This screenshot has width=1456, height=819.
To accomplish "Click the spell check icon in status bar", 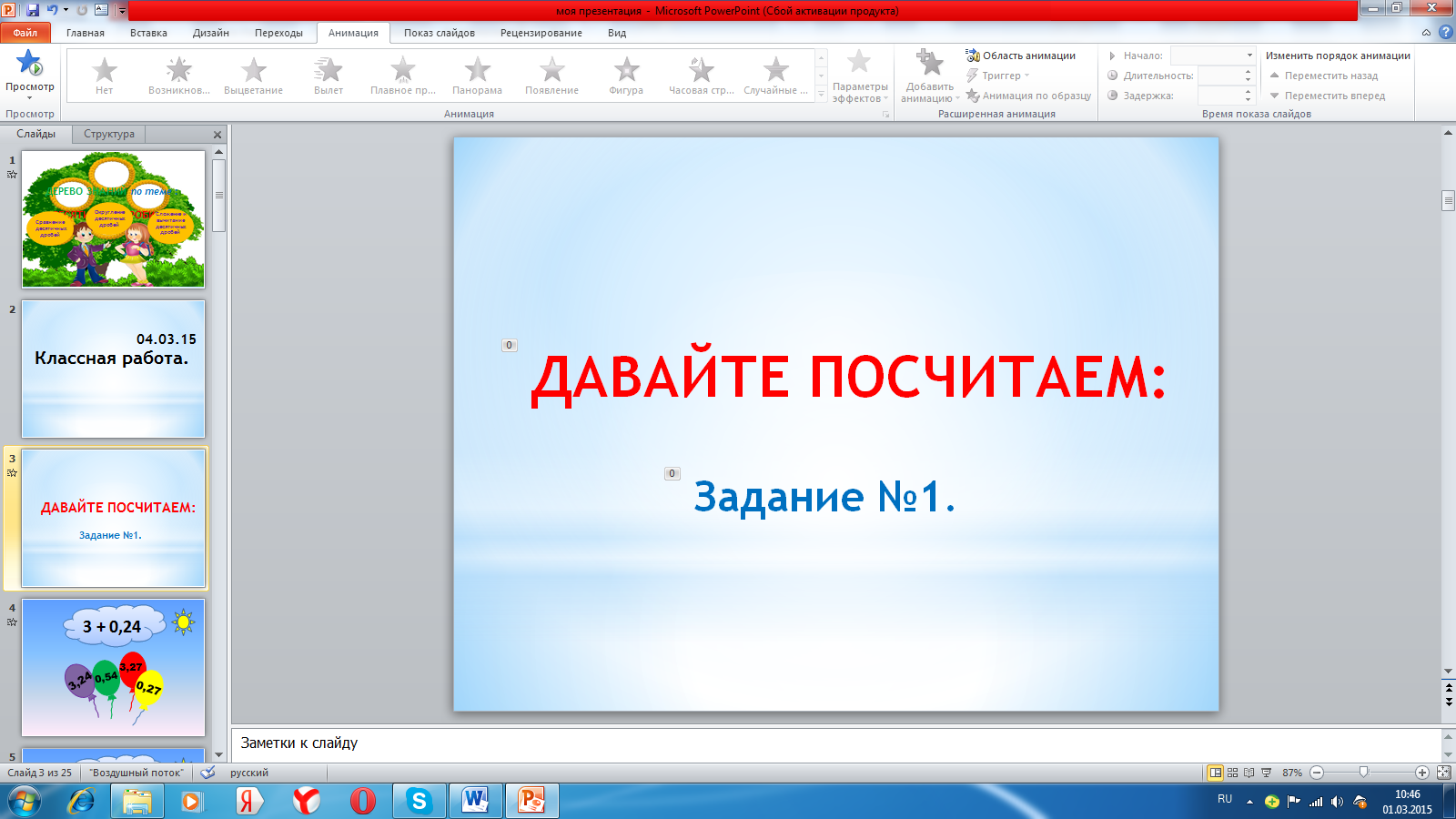I will point(208,773).
